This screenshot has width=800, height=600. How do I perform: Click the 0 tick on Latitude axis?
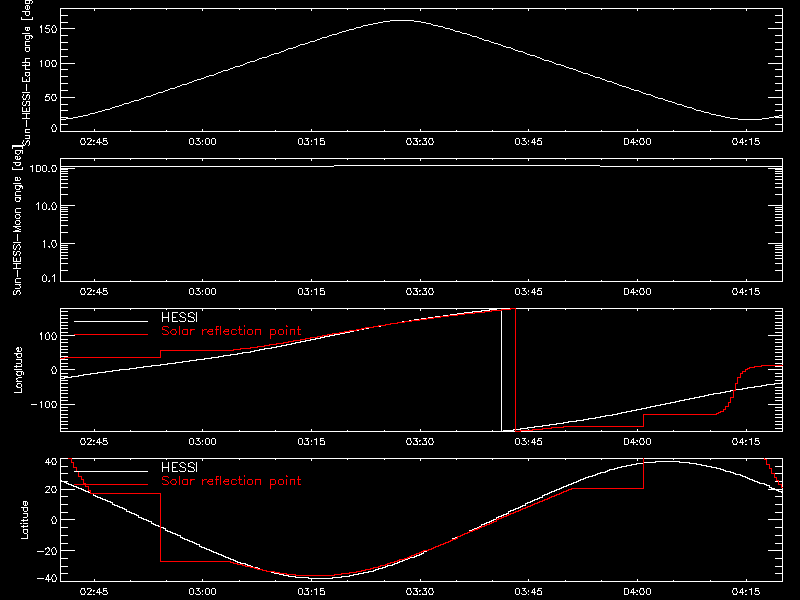coord(54,520)
